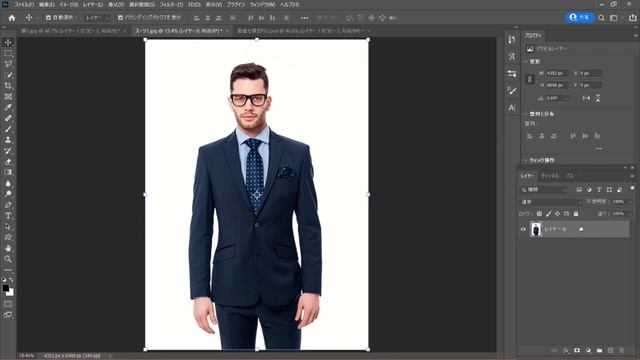Open the layer filter kind dropdown
Screen dimensions: 640x360
(544, 190)
